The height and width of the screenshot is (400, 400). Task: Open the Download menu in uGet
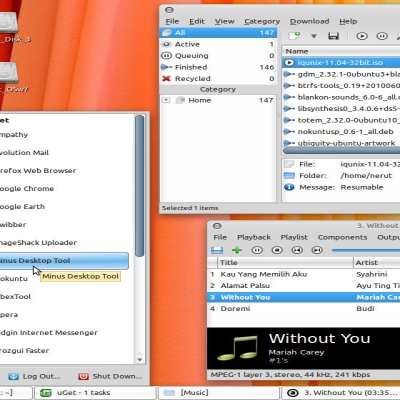click(309, 21)
